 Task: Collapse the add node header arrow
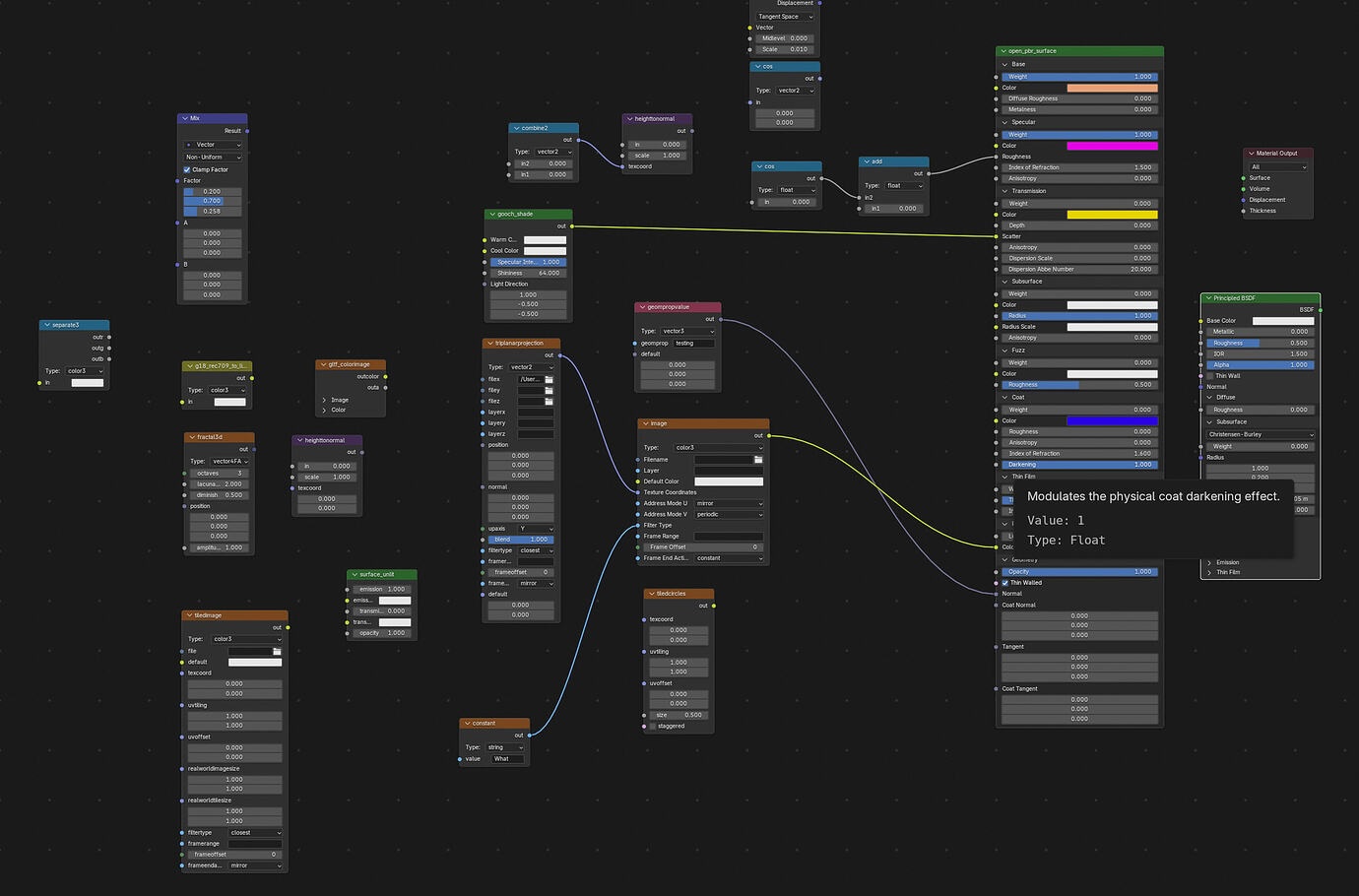(867, 161)
